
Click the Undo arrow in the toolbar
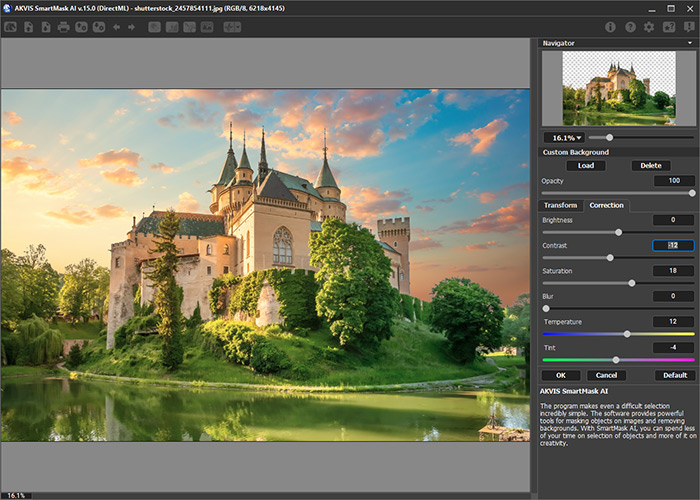(x=116, y=27)
